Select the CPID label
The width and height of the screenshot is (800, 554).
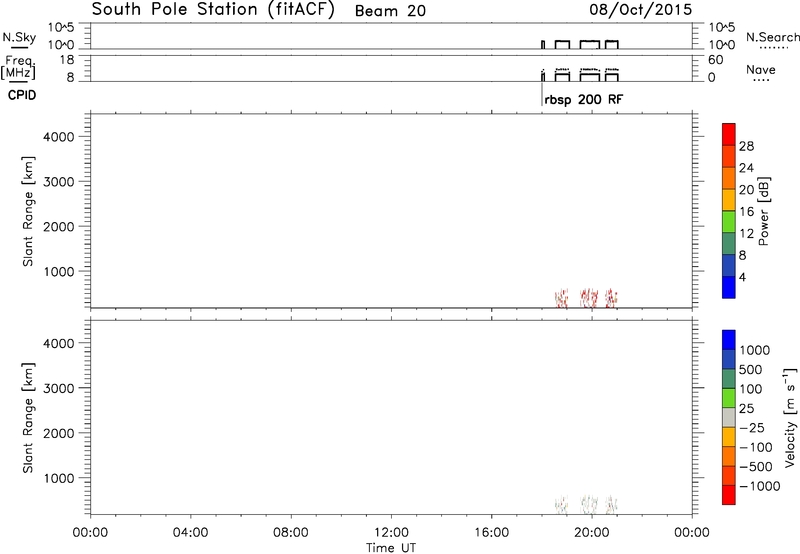click(x=22, y=95)
